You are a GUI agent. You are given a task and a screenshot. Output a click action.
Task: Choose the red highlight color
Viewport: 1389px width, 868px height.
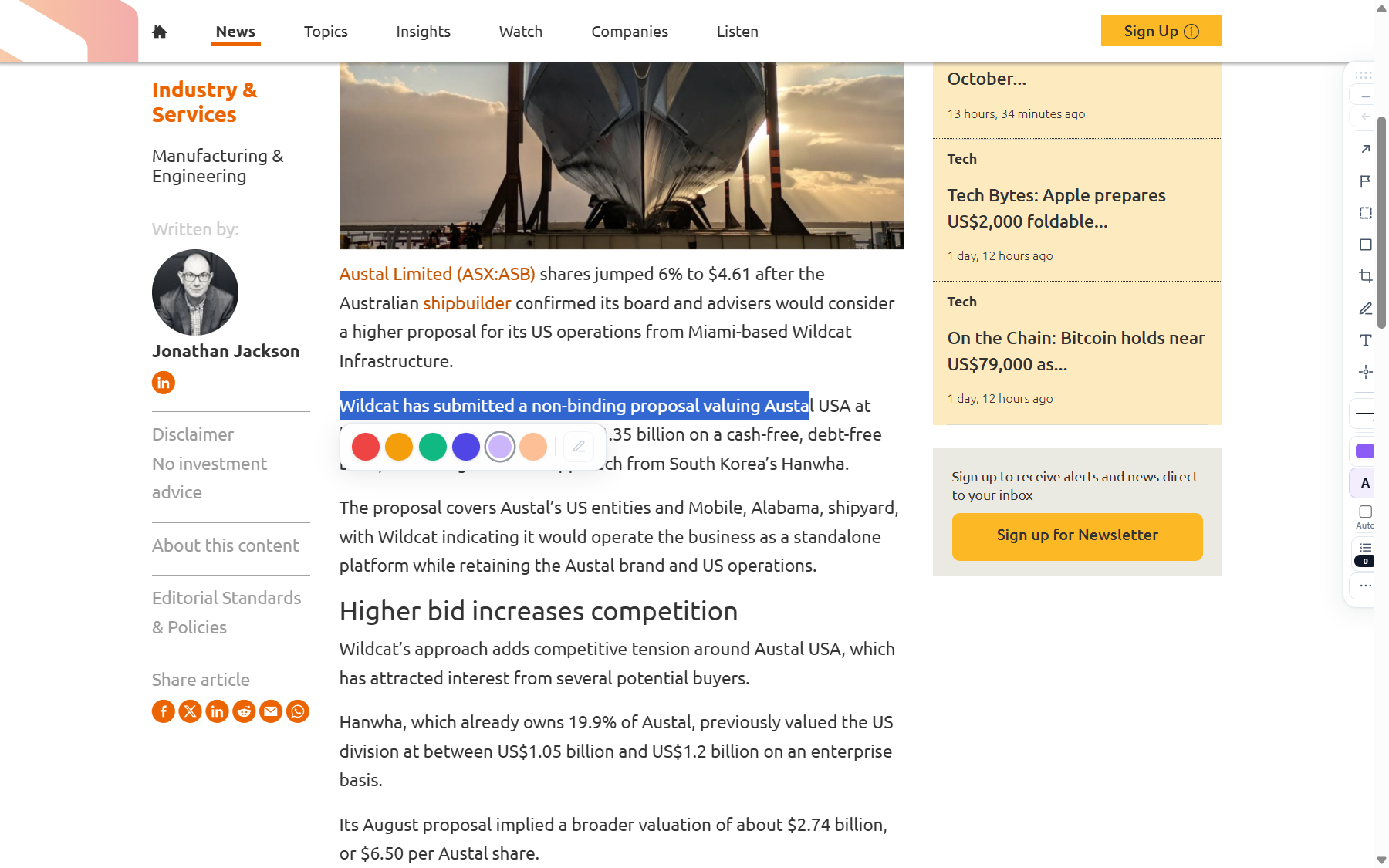pos(366,447)
